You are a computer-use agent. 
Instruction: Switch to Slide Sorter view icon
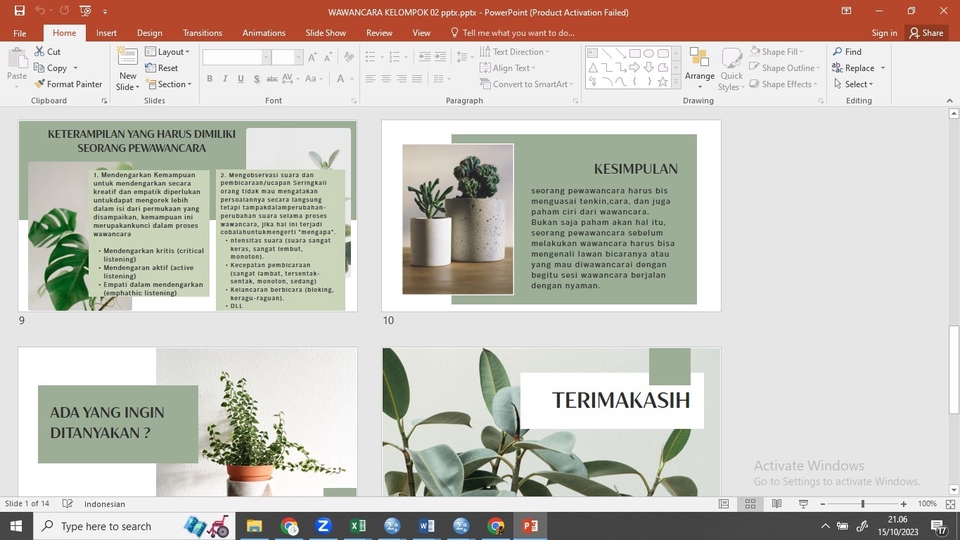point(750,504)
